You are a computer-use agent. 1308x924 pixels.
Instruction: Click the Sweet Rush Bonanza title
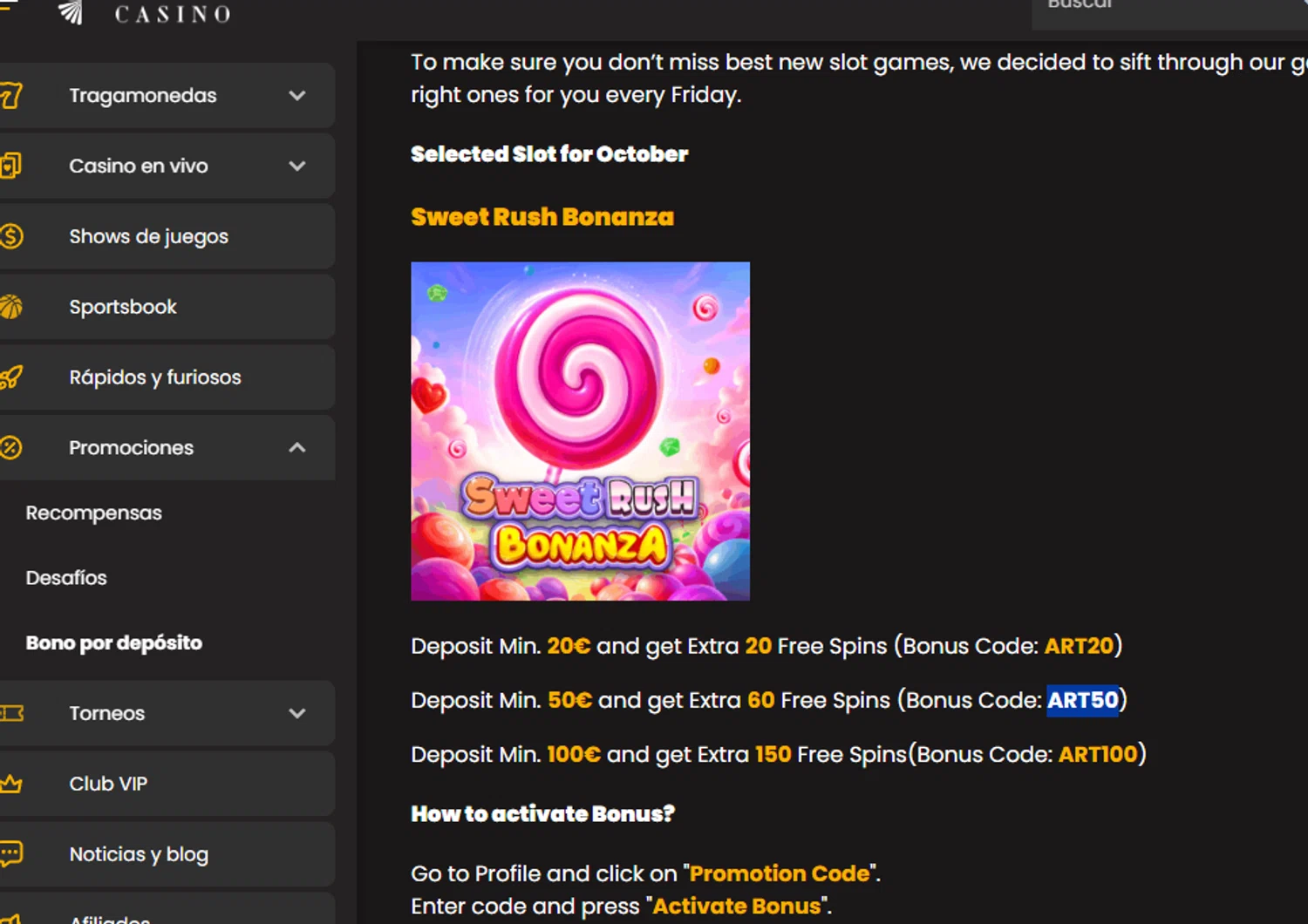tap(542, 217)
